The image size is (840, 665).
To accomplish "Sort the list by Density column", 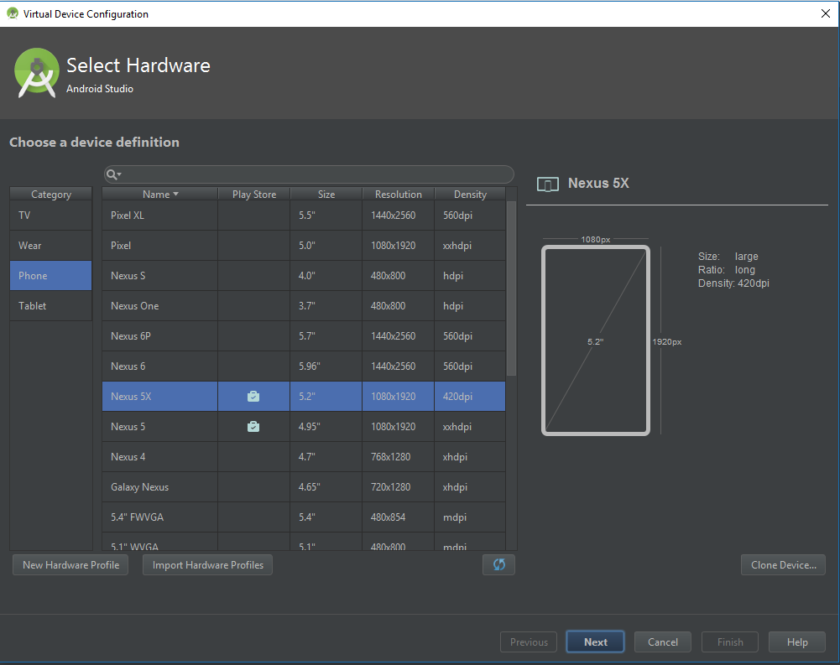I will click(469, 194).
